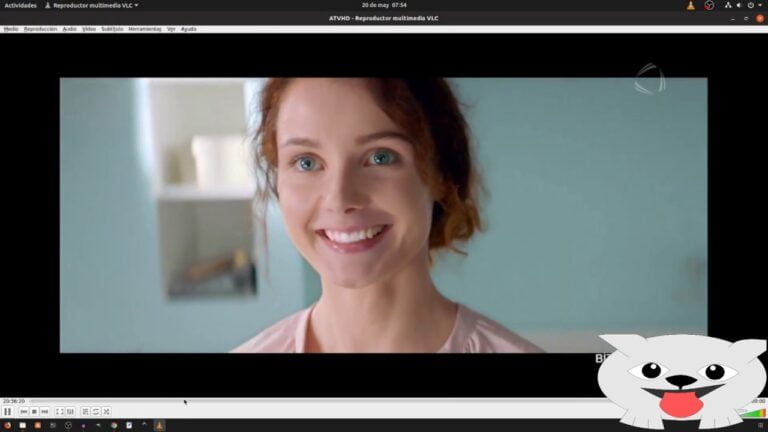Viewport: 768px width, 432px height.
Task: Open the date and time clock
Action: [384, 5]
